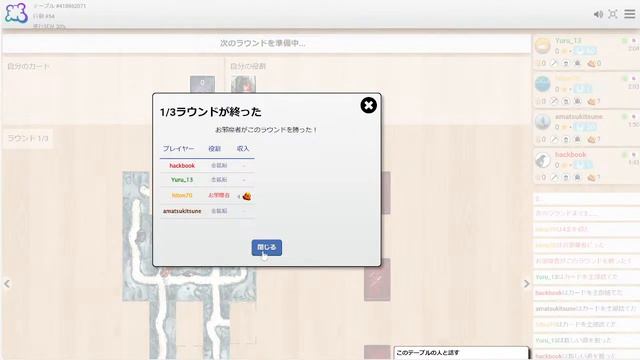Viewport: 640px width, 360px height.
Task: Click the green status dot for hackbook
Action: (x=624, y=155)
